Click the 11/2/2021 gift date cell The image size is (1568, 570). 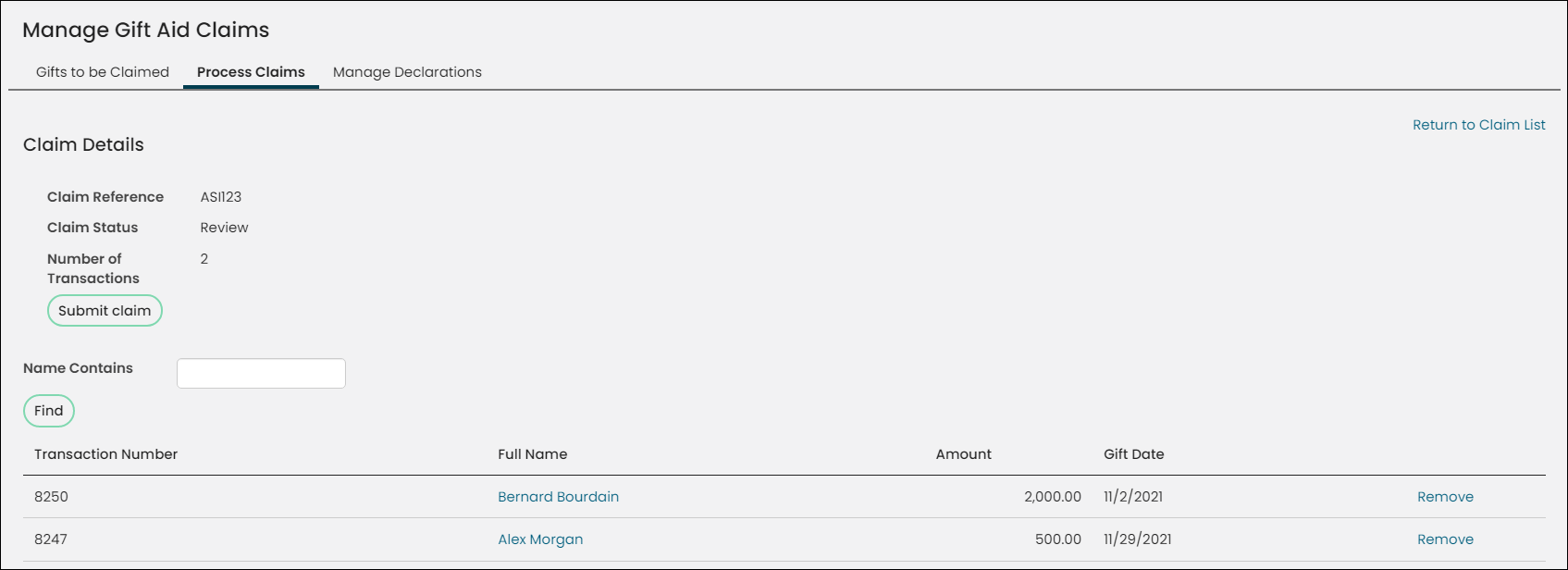click(x=1133, y=497)
